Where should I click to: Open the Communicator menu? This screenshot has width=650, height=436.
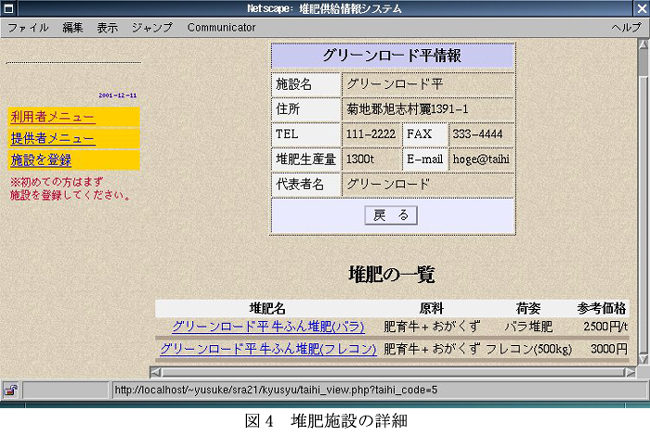pos(221,27)
